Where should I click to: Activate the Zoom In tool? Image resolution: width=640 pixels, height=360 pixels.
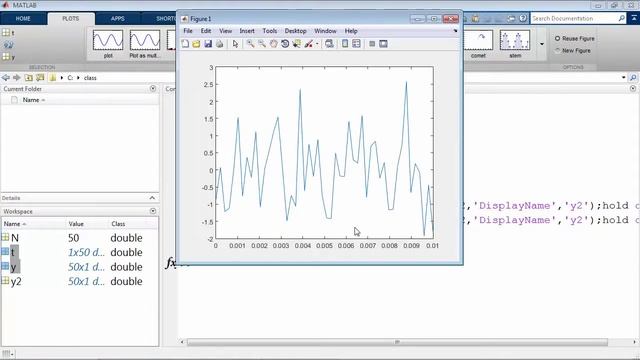click(x=250, y=44)
